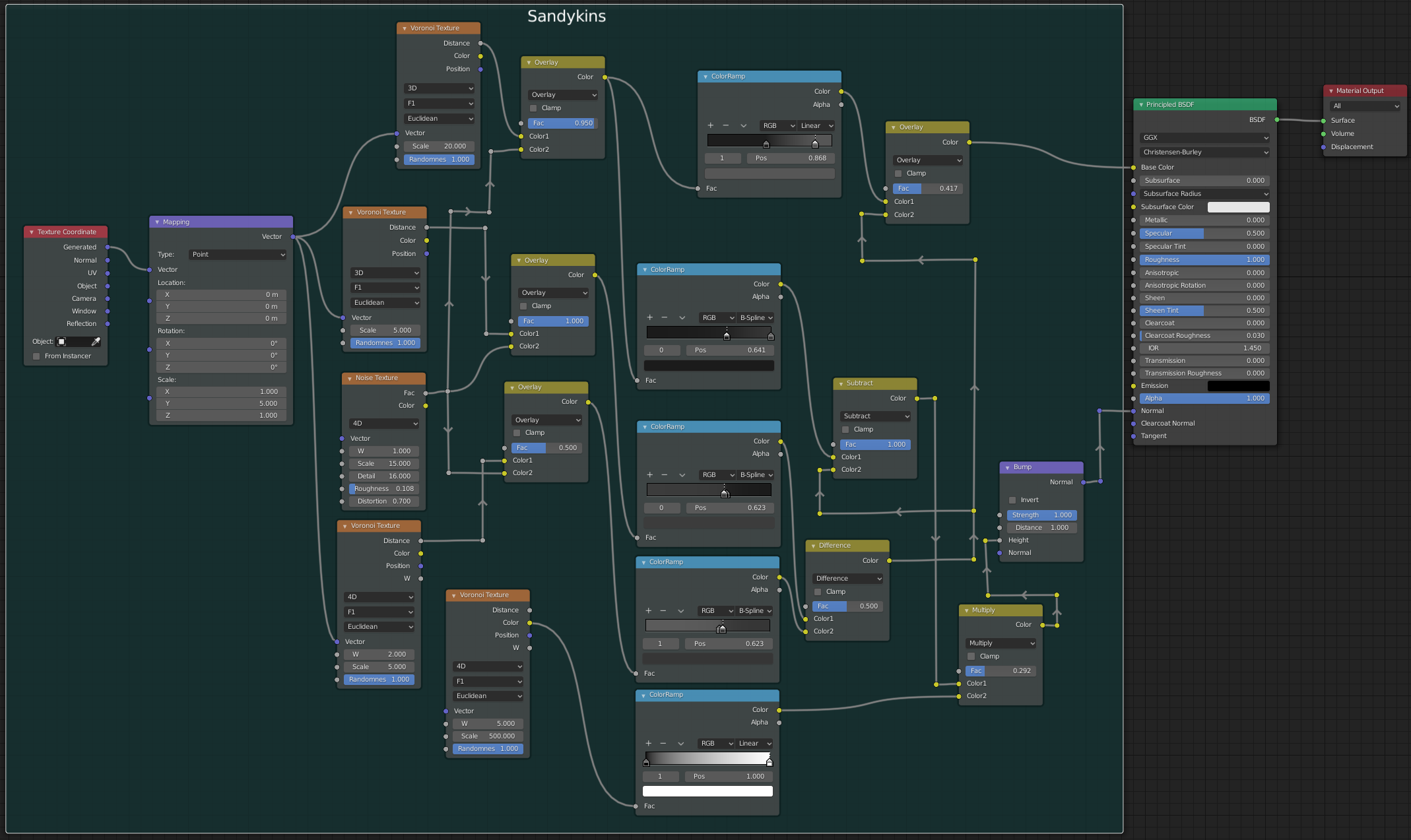
Task: Open Mapping Type dropdown showing Point
Action: [x=238, y=254]
